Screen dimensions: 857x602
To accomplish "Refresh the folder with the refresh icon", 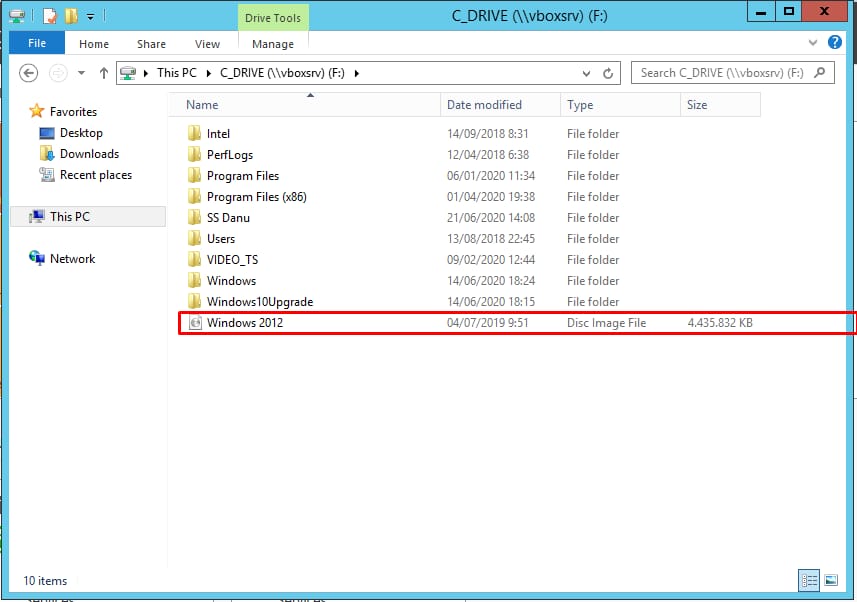I will tap(608, 73).
